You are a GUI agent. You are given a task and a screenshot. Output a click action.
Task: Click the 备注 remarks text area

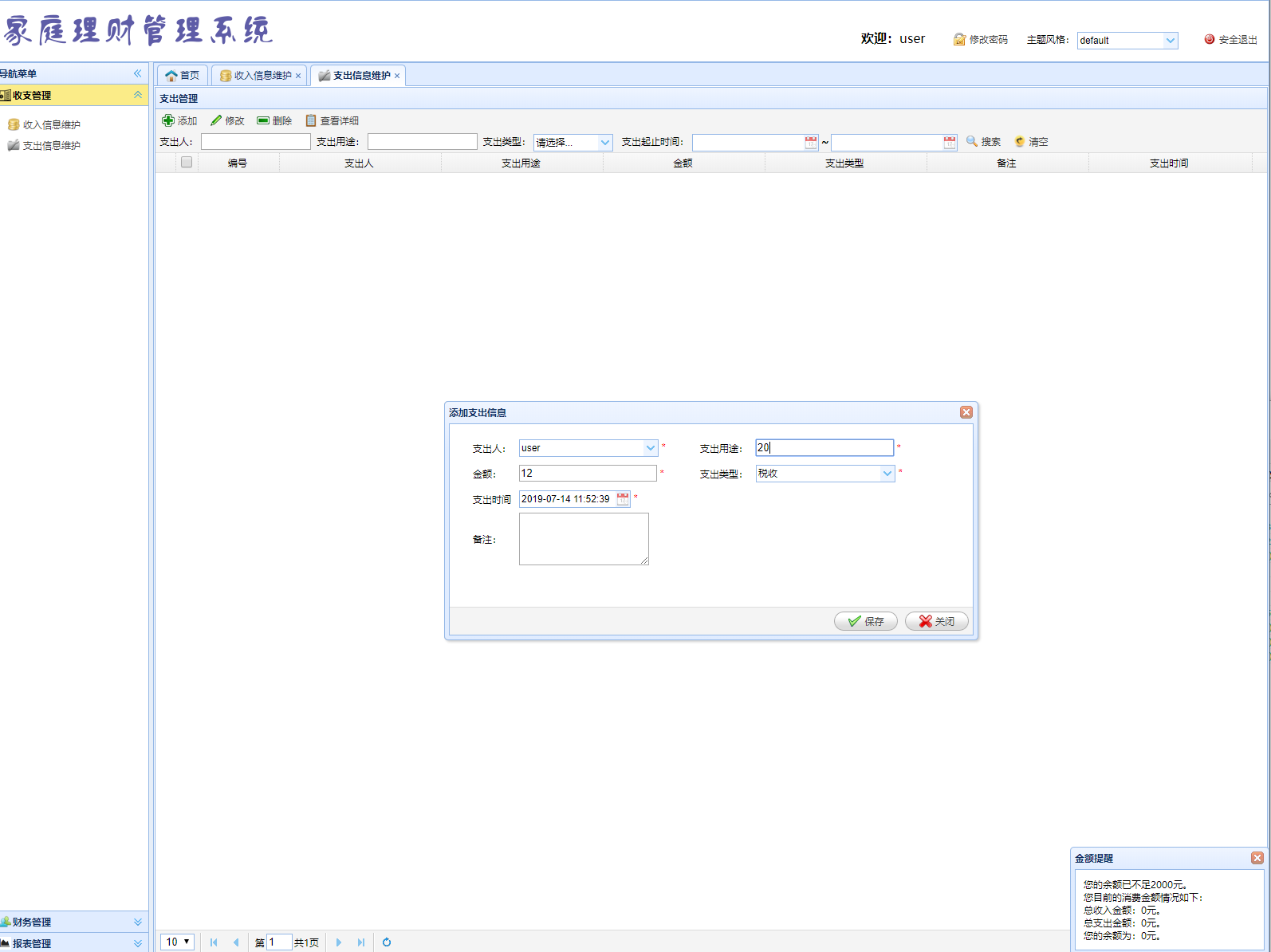pyautogui.click(x=584, y=539)
